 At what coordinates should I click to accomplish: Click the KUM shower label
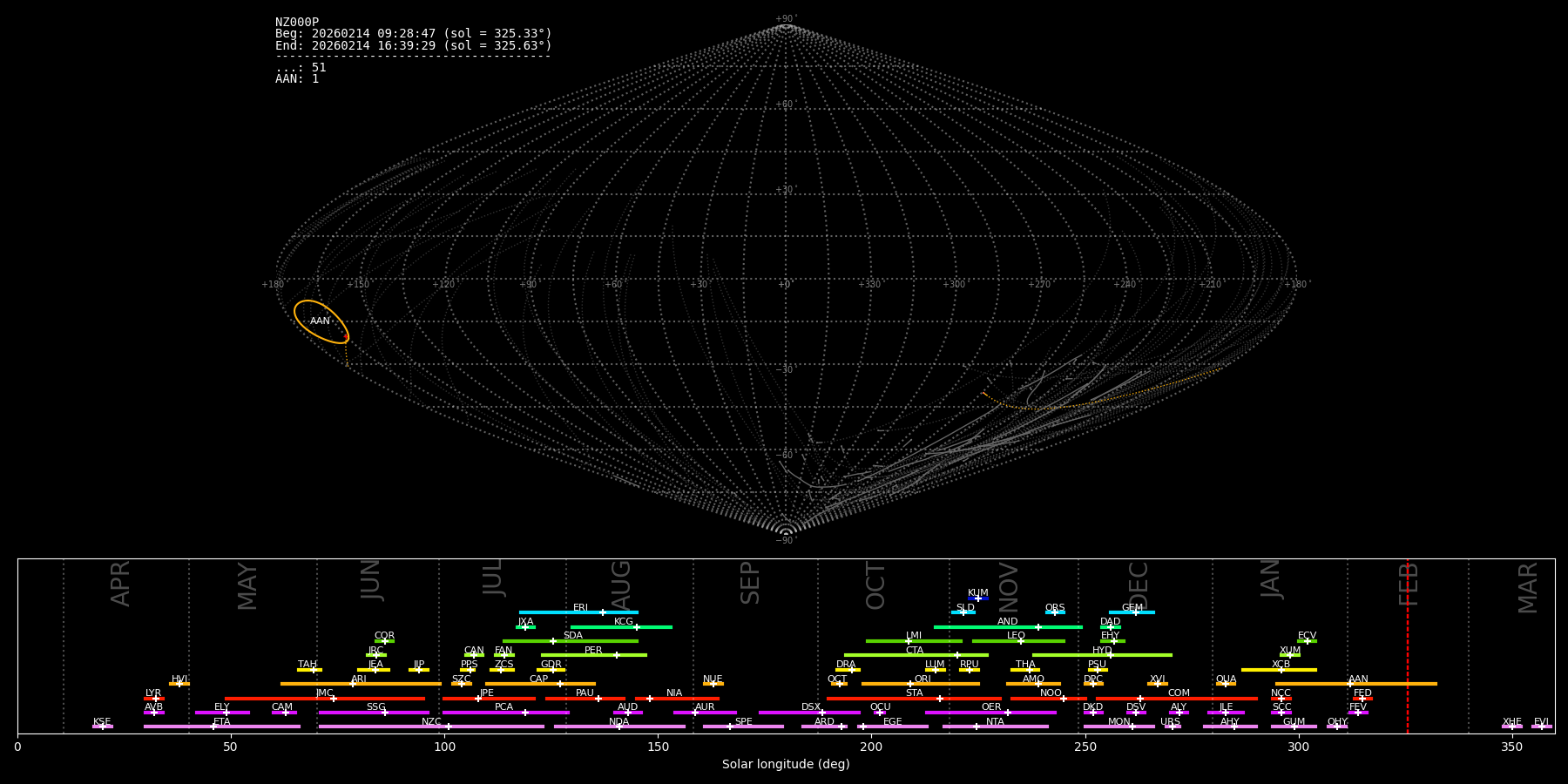tap(978, 593)
